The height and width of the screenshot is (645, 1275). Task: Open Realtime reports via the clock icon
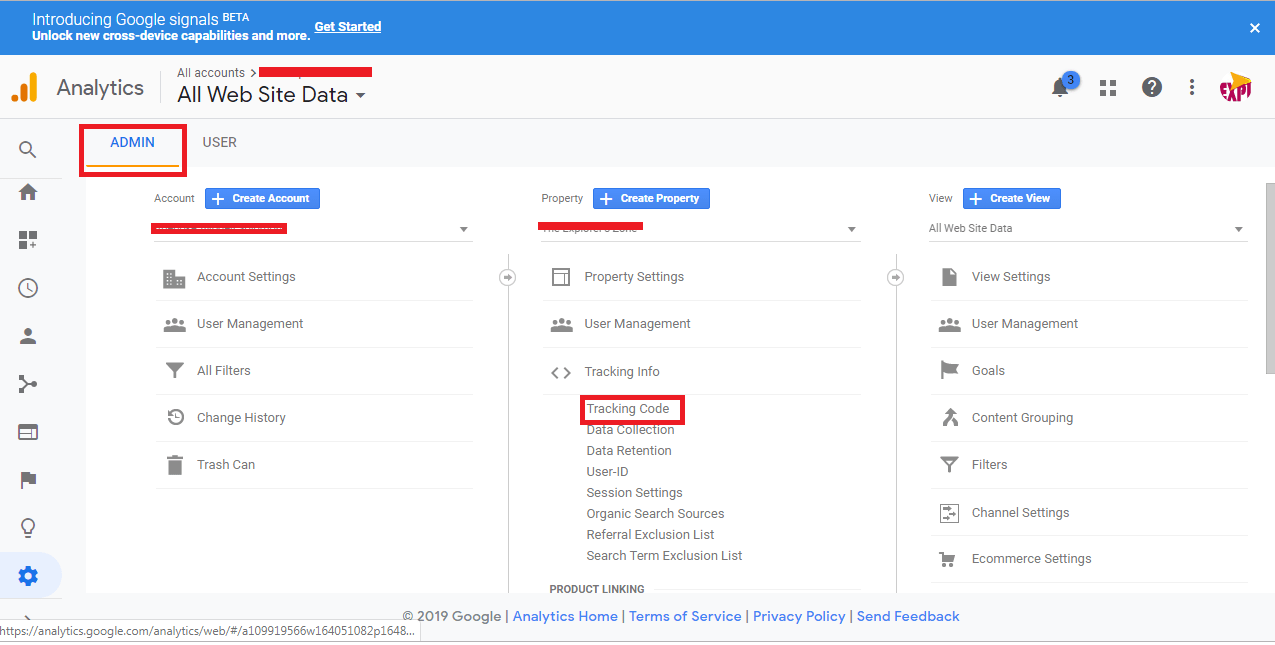coord(27,287)
